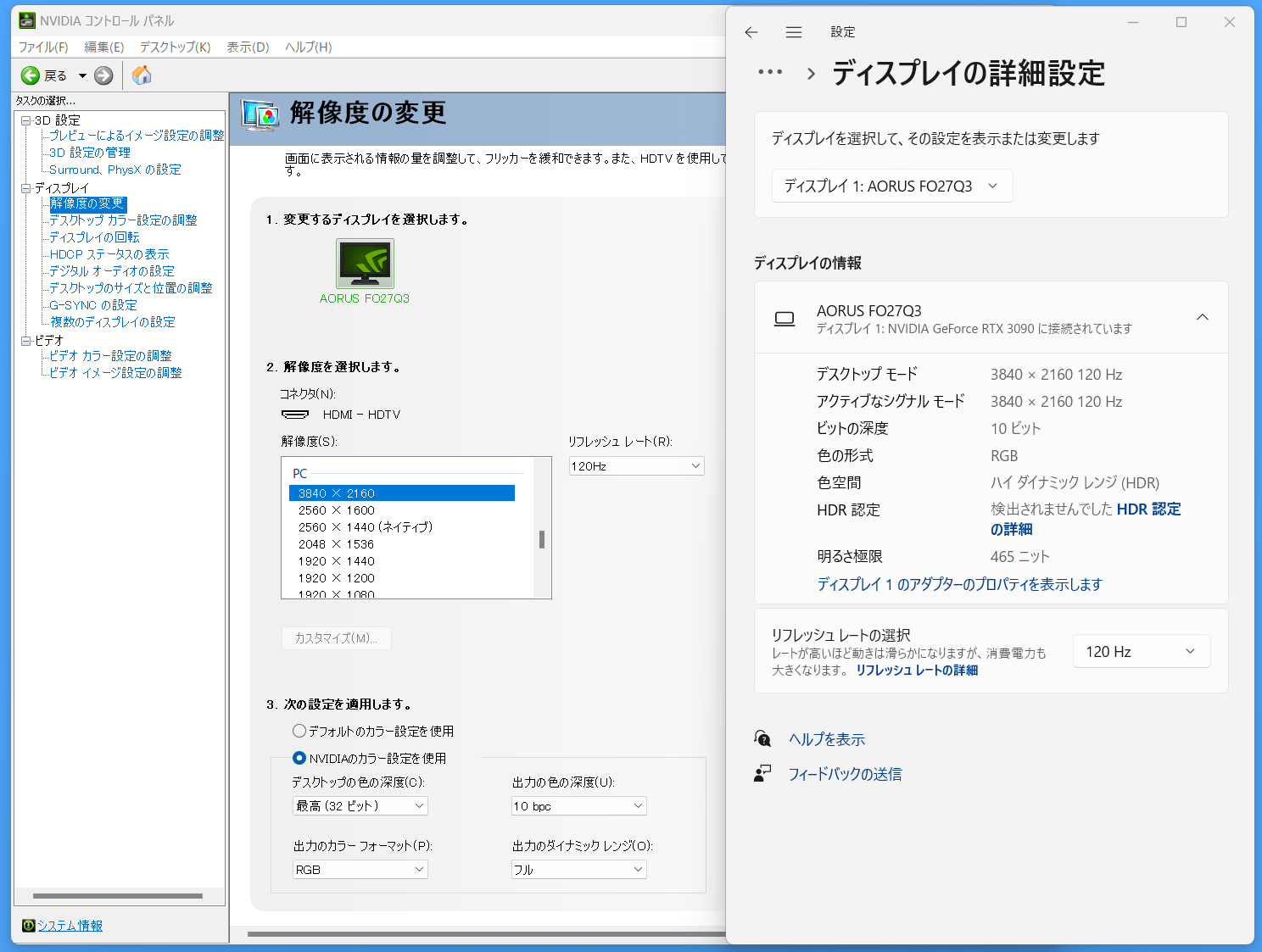Open the ヘルプ(H) menu
Screen dimensions: 1262x952
coord(308,47)
